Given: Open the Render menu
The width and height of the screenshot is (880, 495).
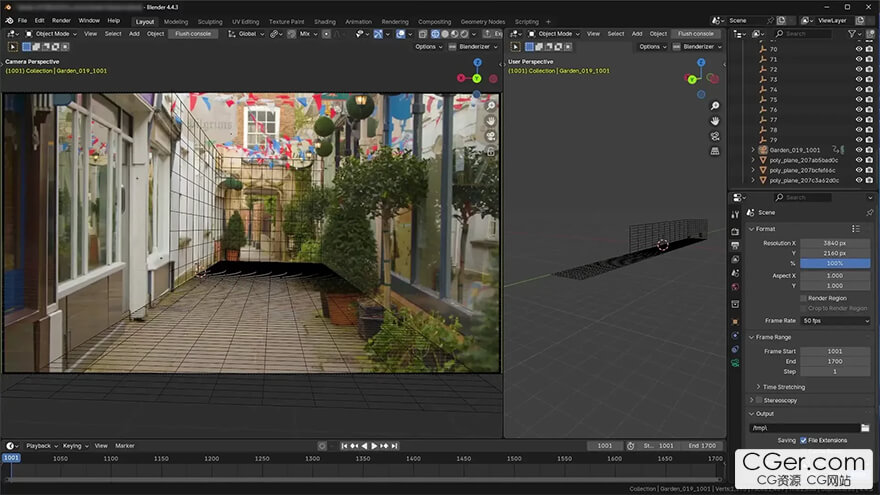Looking at the screenshot, I should [61, 21].
